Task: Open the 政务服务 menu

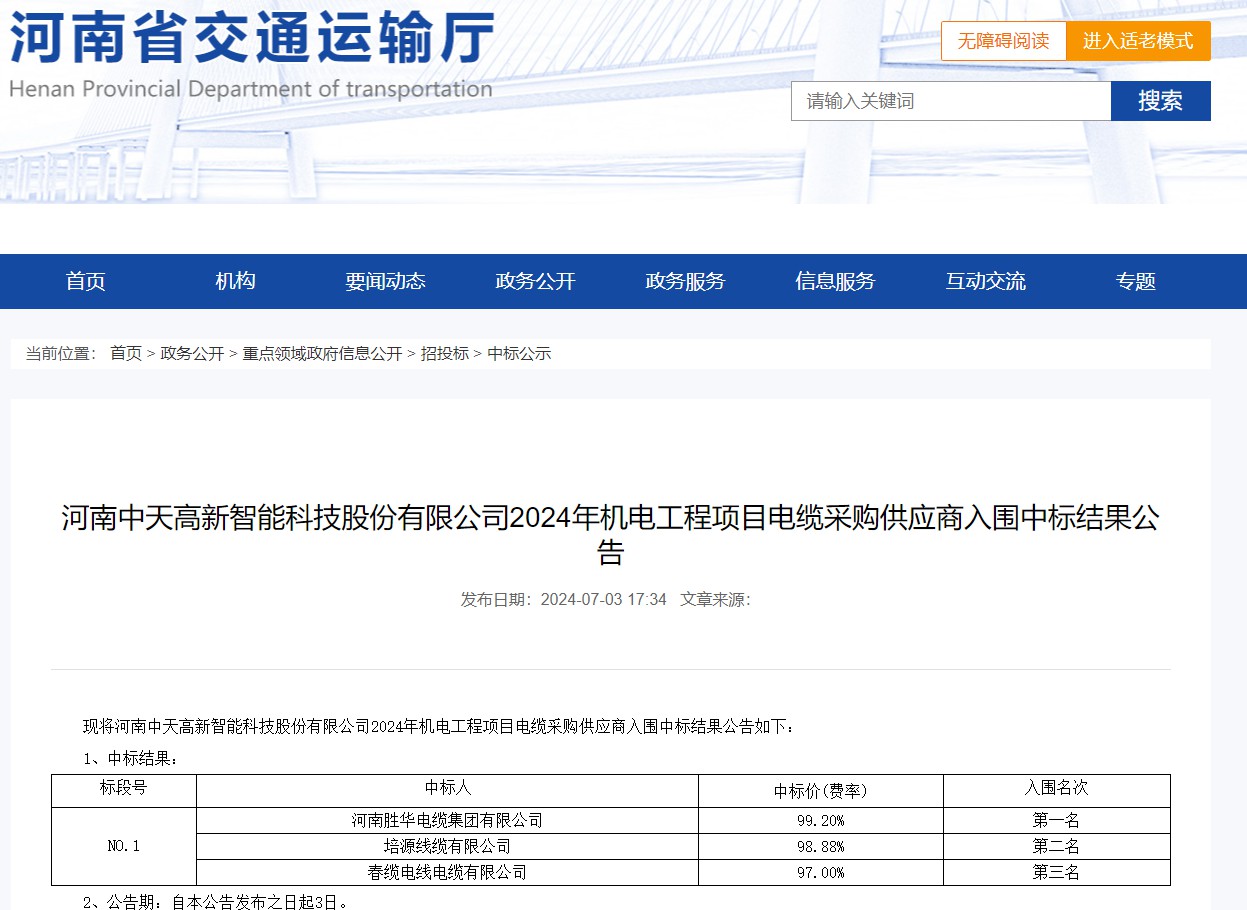Action: [684, 281]
